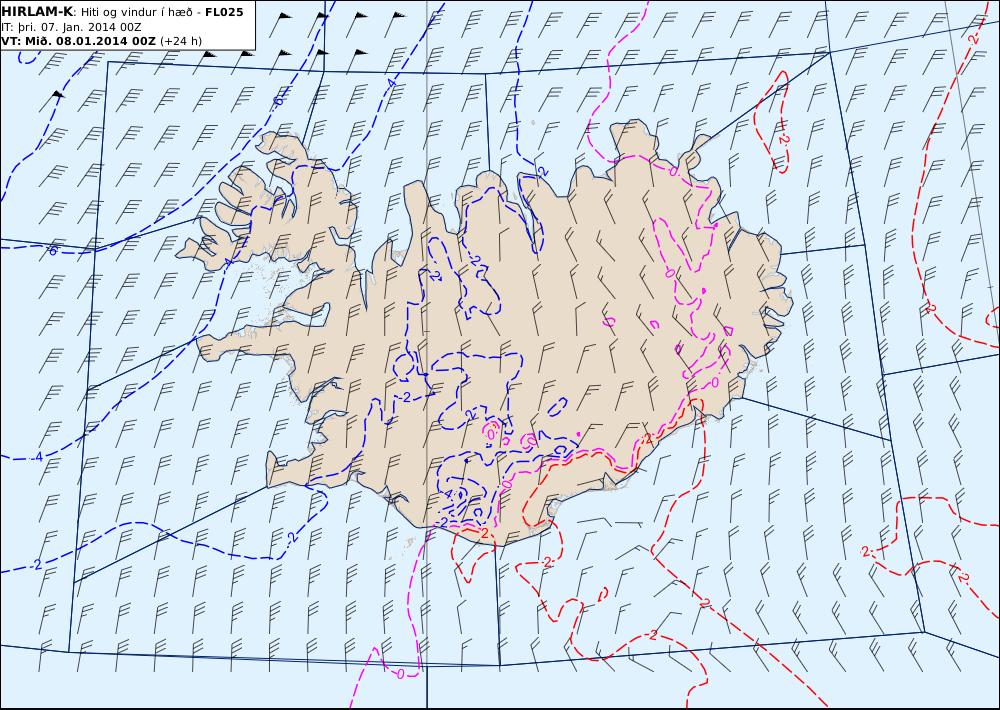The width and height of the screenshot is (1000, 710).
Task: Click the 'VT: Mið. 08.01.2014 00Z' valid time
Action: (x=78, y=41)
